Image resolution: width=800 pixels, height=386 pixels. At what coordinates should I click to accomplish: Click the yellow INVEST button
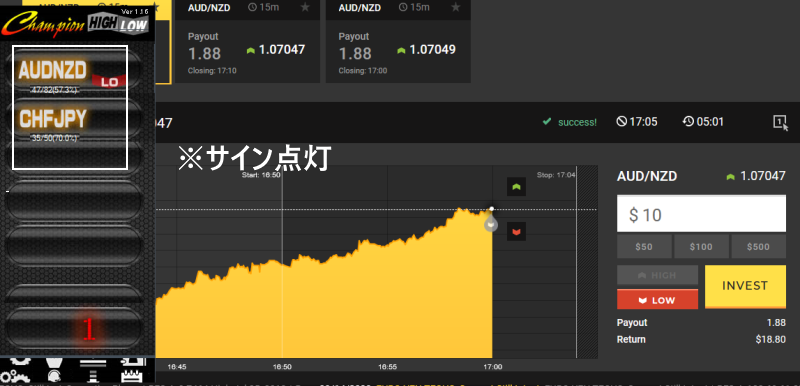click(745, 287)
